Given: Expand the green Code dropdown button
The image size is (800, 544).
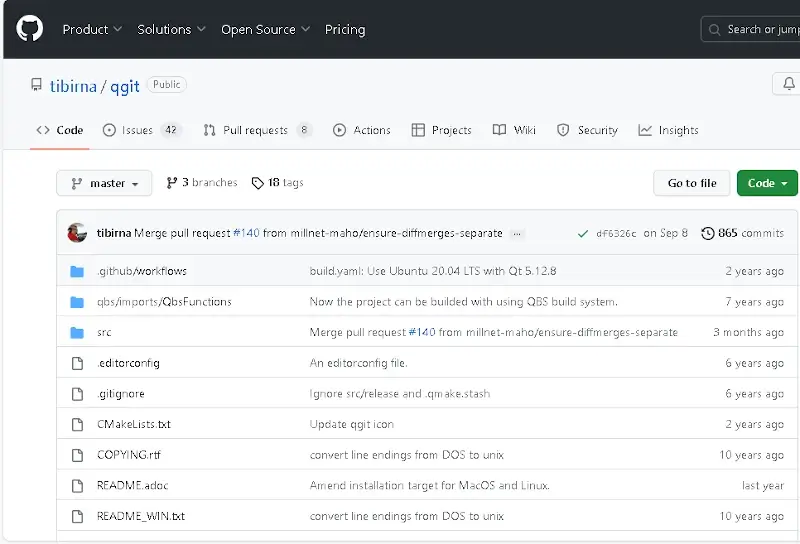Looking at the screenshot, I should pyautogui.click(x=767, y=183).
